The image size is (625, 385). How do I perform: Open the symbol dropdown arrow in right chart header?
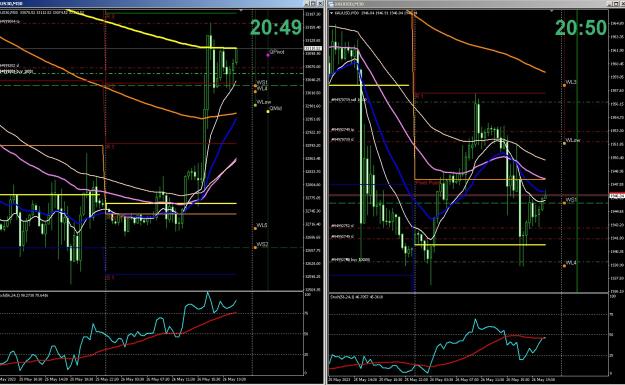click(332, 13)
